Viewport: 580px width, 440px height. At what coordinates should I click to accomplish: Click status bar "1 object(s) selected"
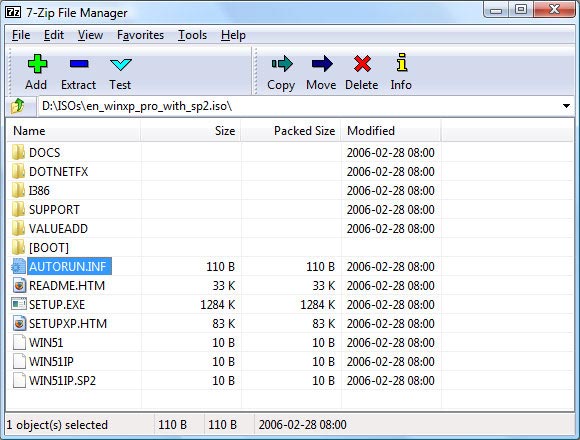pyautogui.click(x=57, y=424)
